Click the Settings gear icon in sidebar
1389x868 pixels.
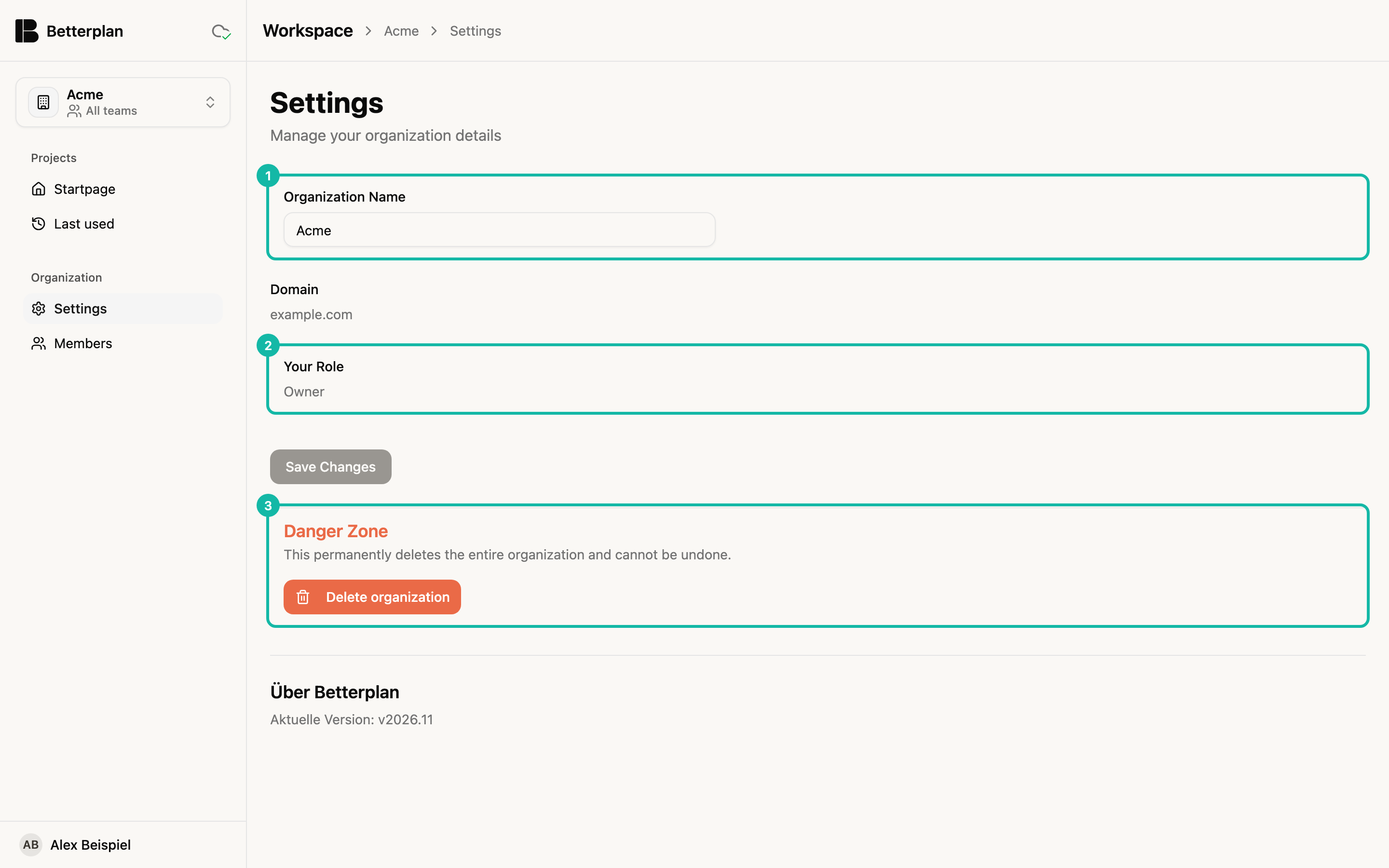click(x=39, y=309)
